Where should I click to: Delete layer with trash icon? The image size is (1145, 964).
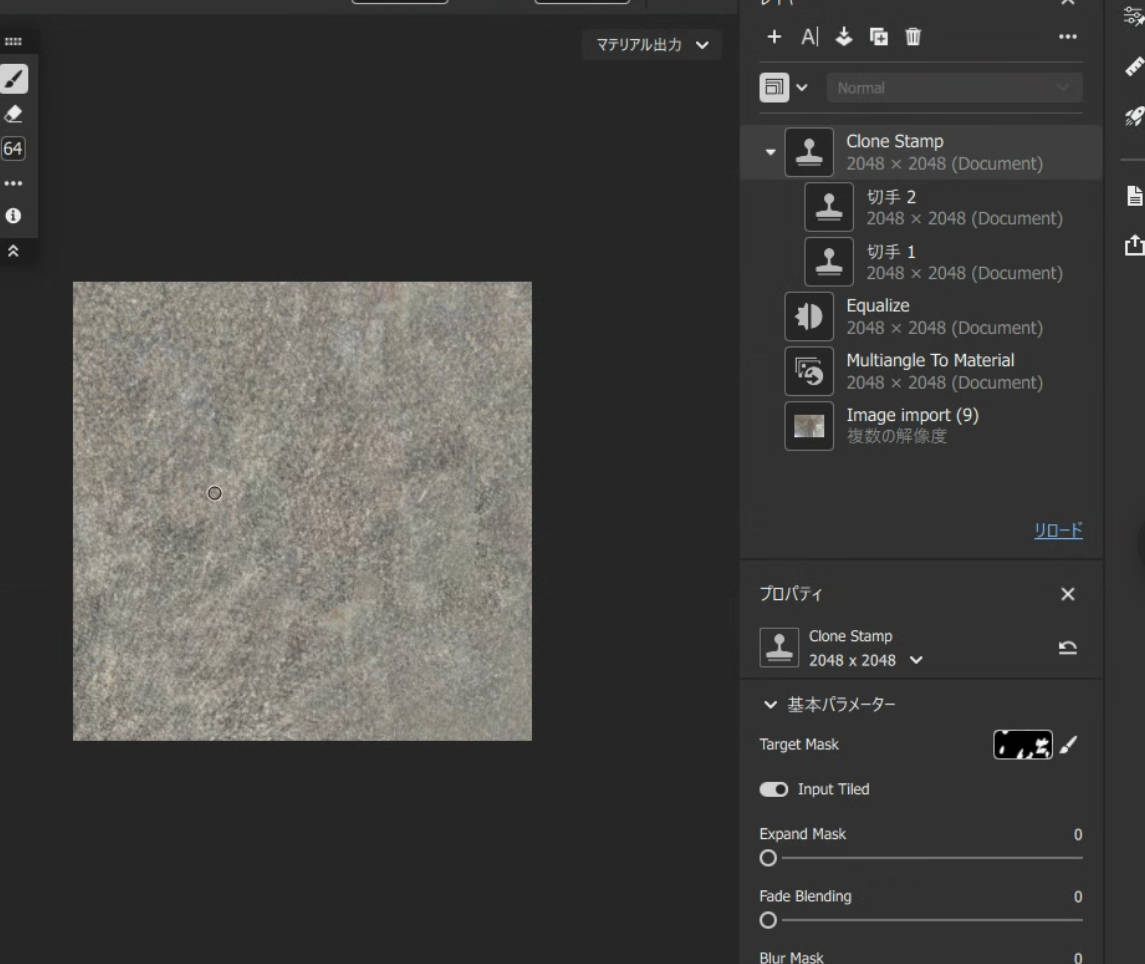[913, 37]
